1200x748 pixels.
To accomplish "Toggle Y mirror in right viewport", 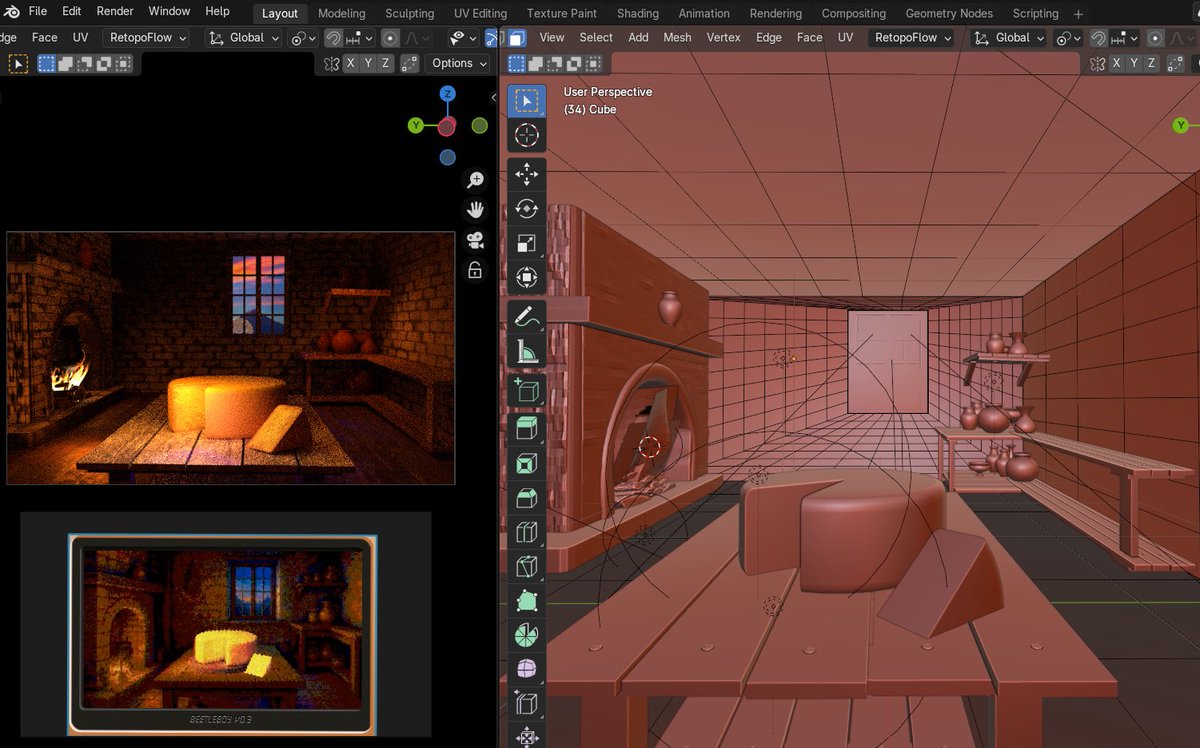I will point(1134,63).
